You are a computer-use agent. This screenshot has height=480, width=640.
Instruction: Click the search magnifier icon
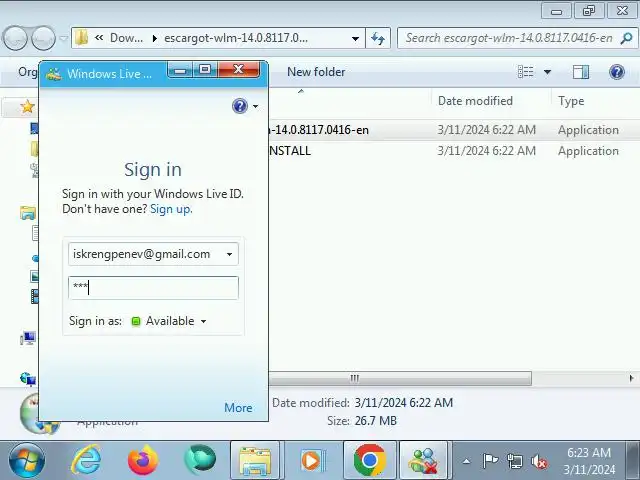coord(626,38)
